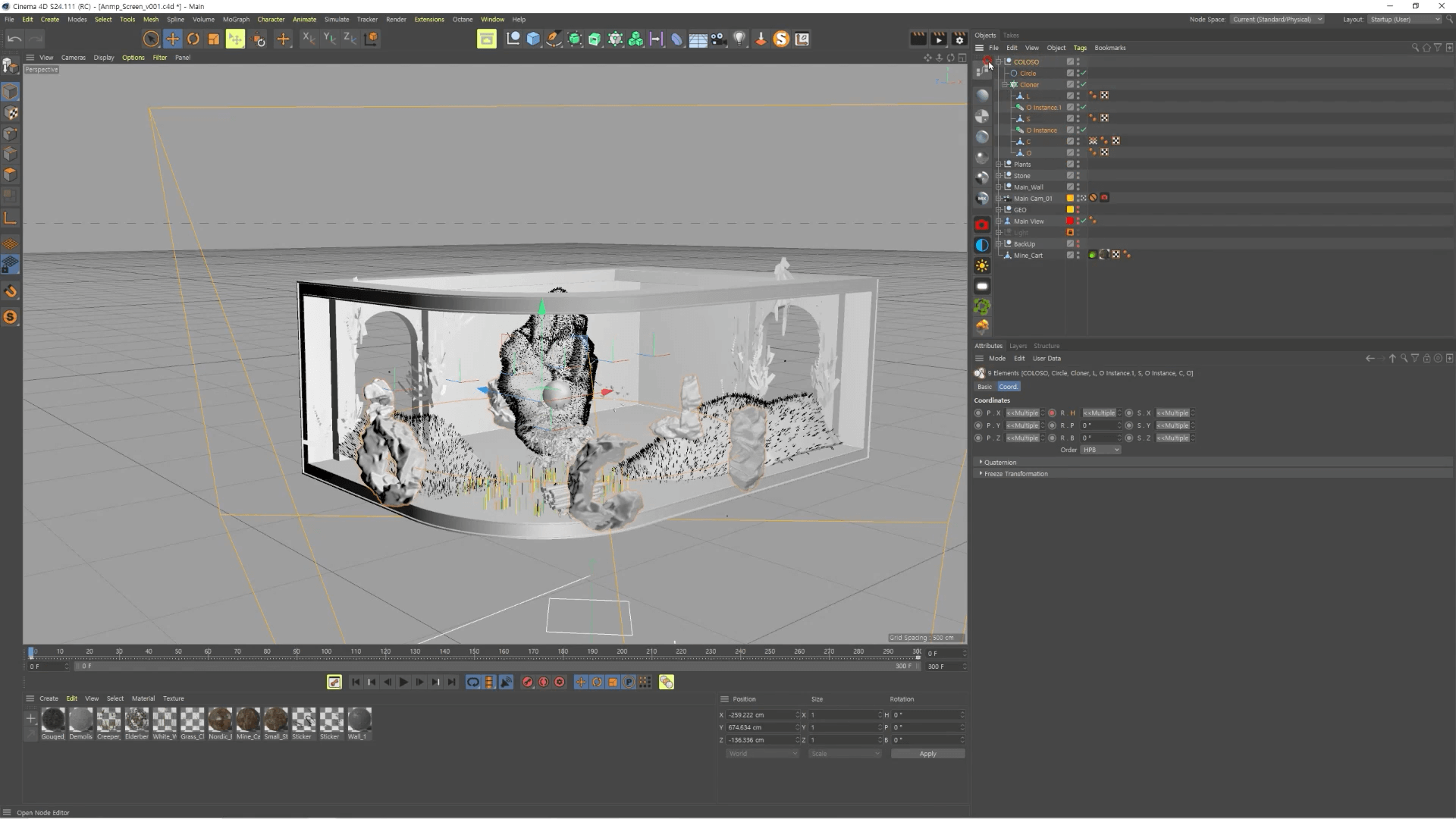Toggle the Circle object's enable checkmark

tap(1084, 74)
